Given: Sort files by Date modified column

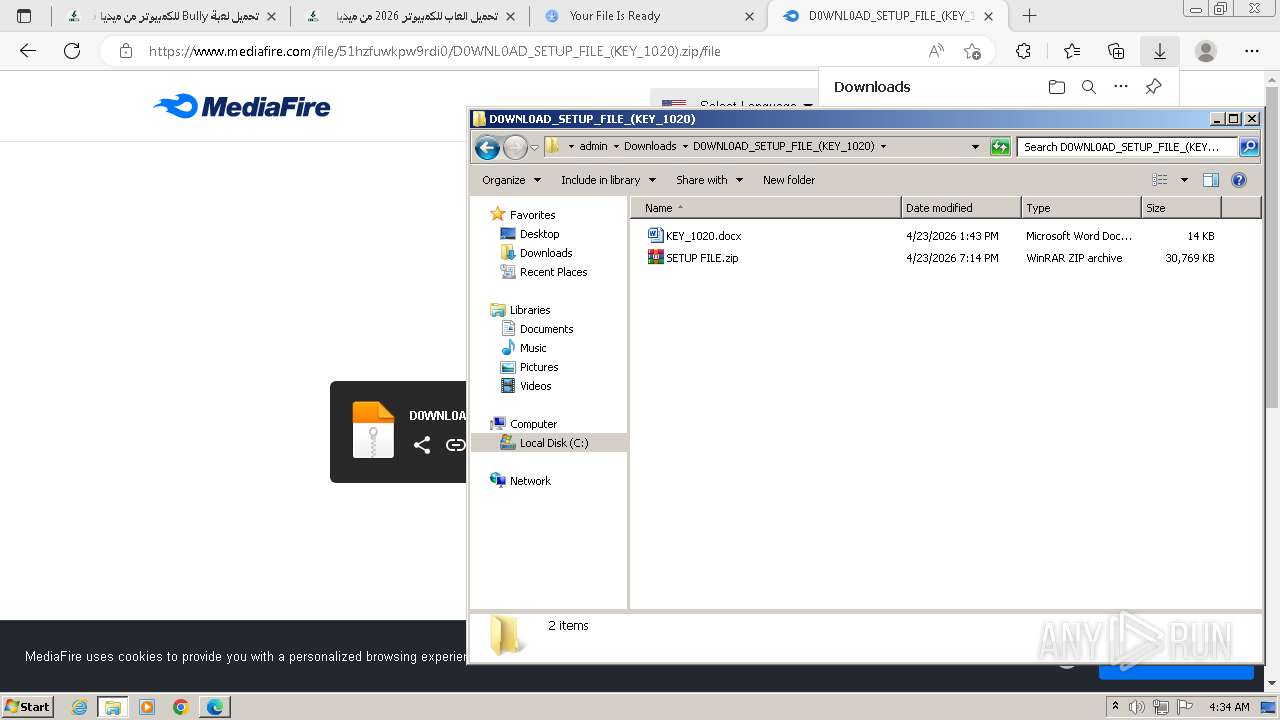Looking at the screenshot, I should pyautogui.click(x=961, y=208).
